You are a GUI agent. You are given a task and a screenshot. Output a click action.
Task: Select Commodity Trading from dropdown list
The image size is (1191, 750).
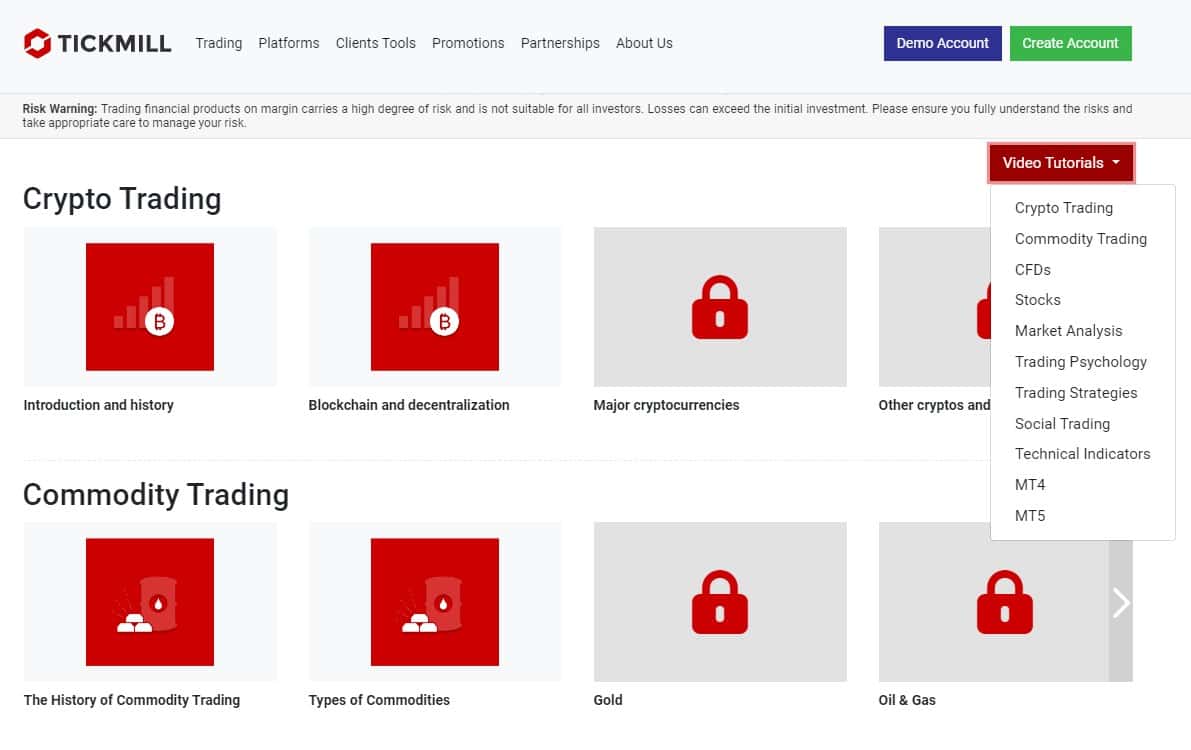coord(1080,239)
